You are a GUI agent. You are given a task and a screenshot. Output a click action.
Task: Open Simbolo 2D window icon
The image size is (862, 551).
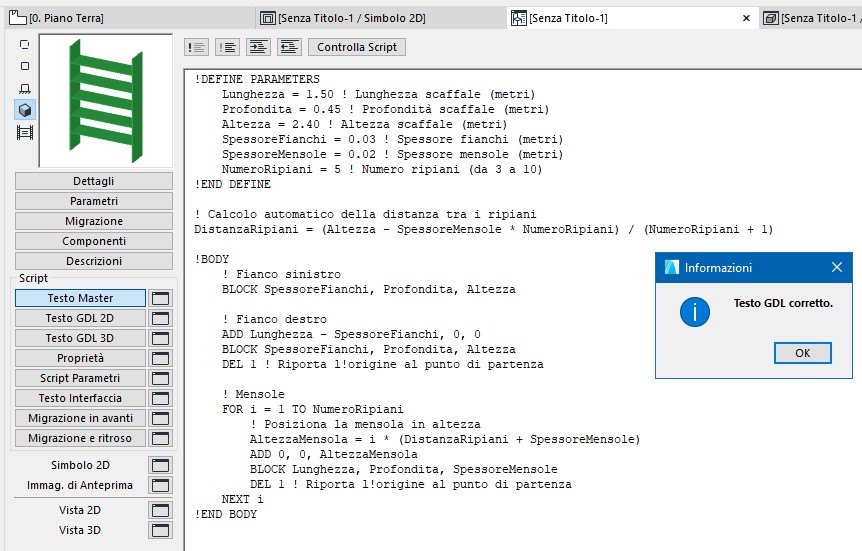tap(160, 465)
